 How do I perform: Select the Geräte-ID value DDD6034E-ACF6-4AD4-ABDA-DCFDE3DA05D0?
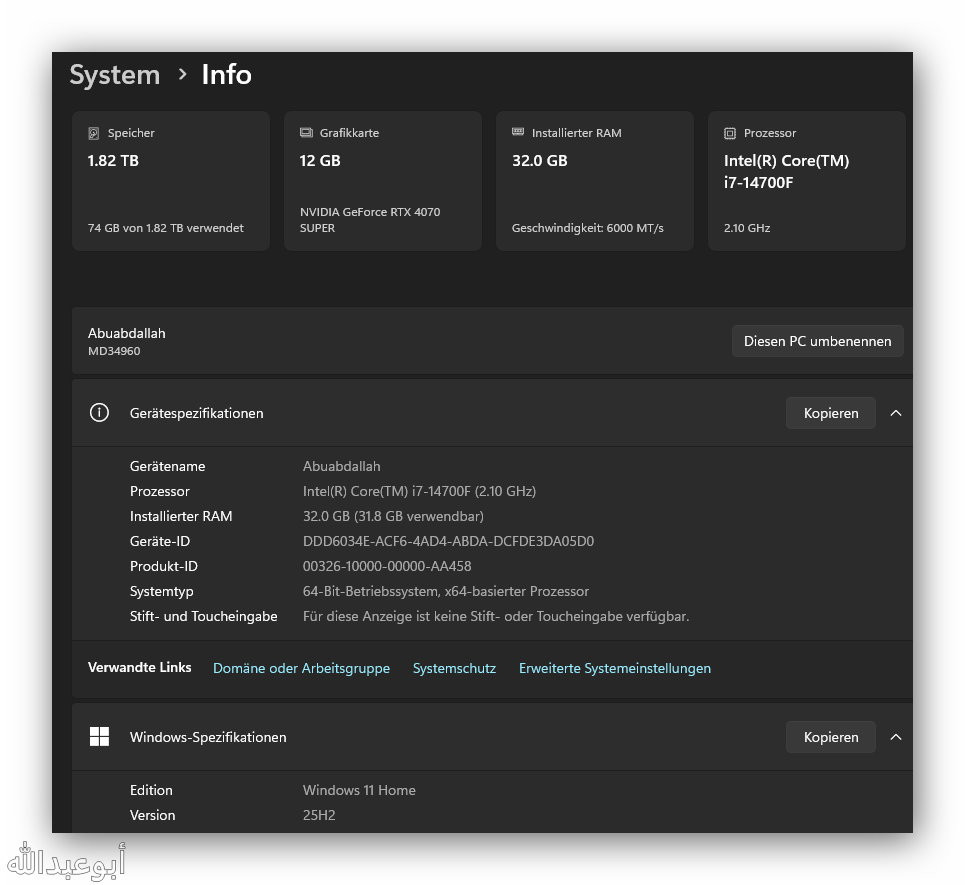coord(448,541)
